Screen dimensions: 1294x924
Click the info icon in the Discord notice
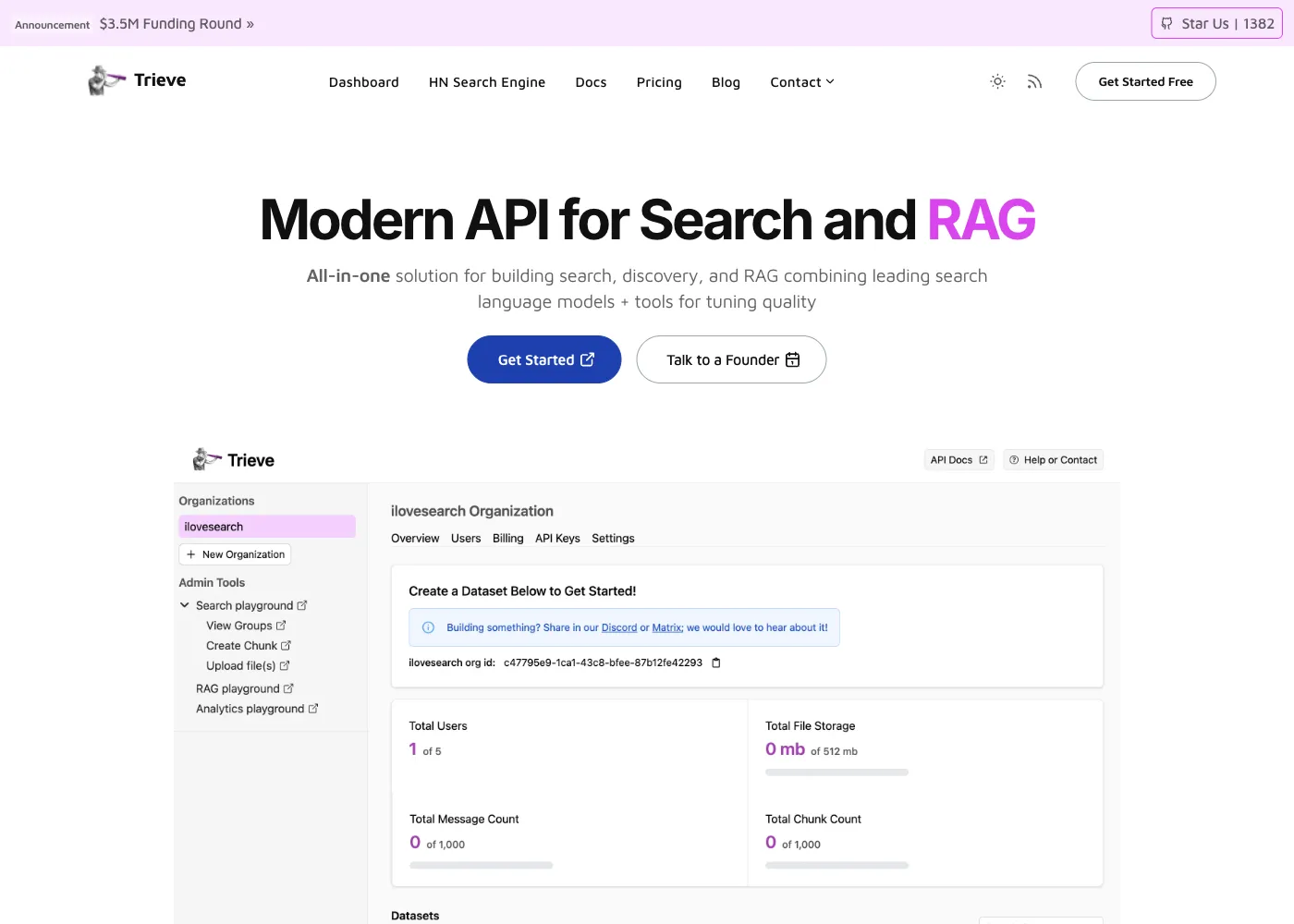(428, 627)
